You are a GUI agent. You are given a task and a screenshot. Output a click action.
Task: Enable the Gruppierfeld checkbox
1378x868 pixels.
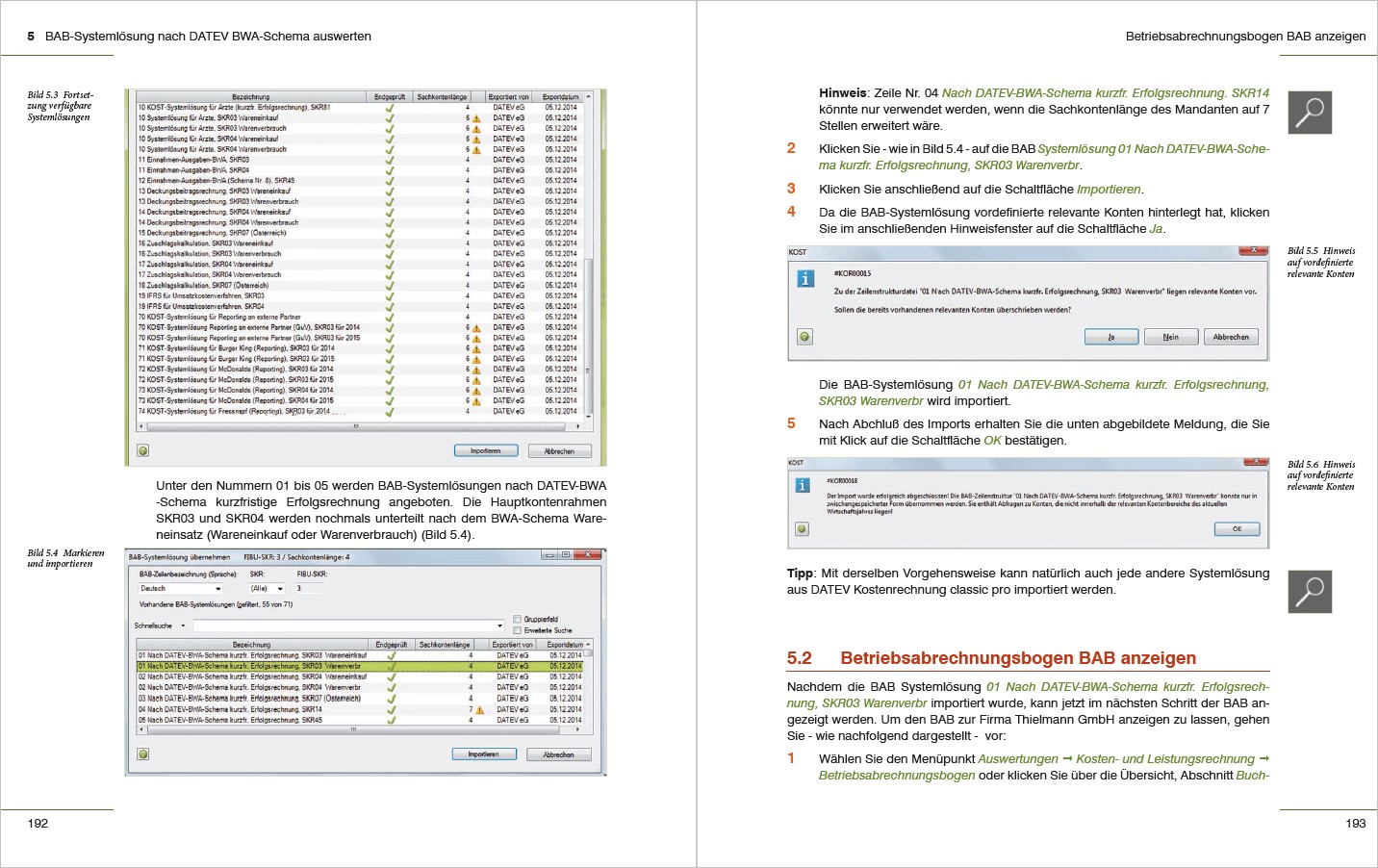518,620
